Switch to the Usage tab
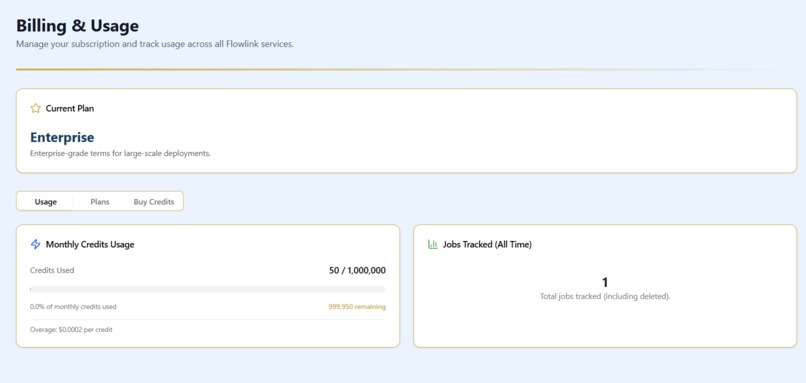This screenshot has width=806, height=383. point(46,202)
